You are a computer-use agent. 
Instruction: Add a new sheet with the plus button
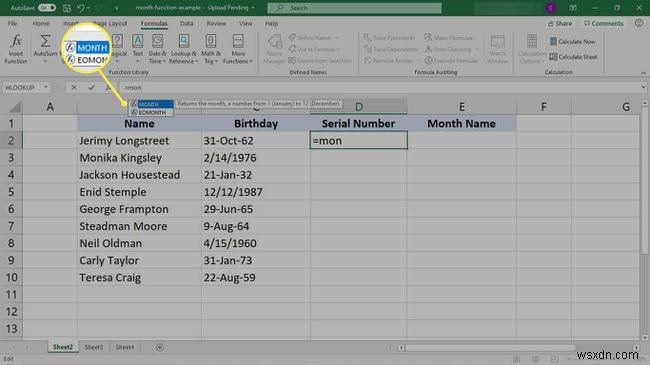[160, 347]
